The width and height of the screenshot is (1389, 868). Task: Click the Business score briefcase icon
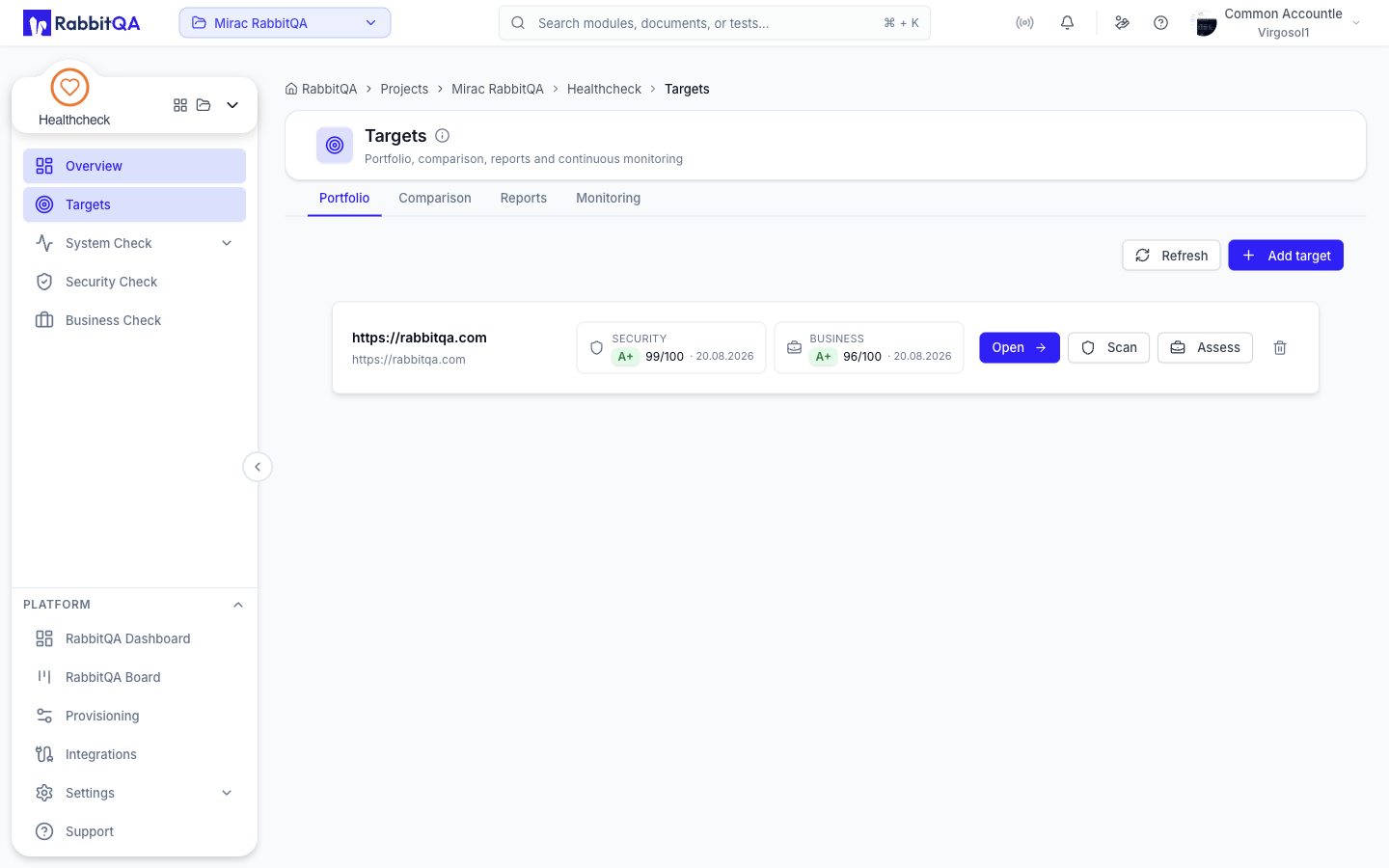click(794, 348)
